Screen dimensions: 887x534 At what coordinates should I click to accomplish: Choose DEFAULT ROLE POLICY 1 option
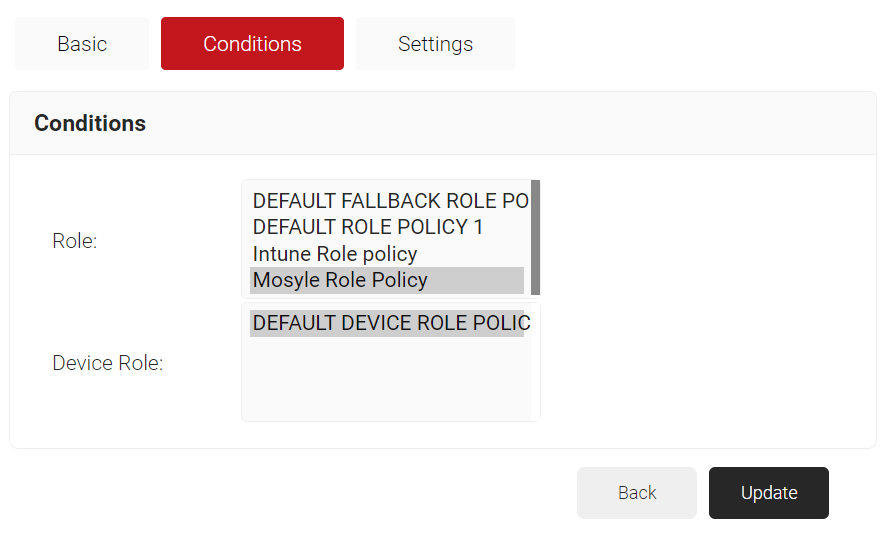tap(367, 227)
